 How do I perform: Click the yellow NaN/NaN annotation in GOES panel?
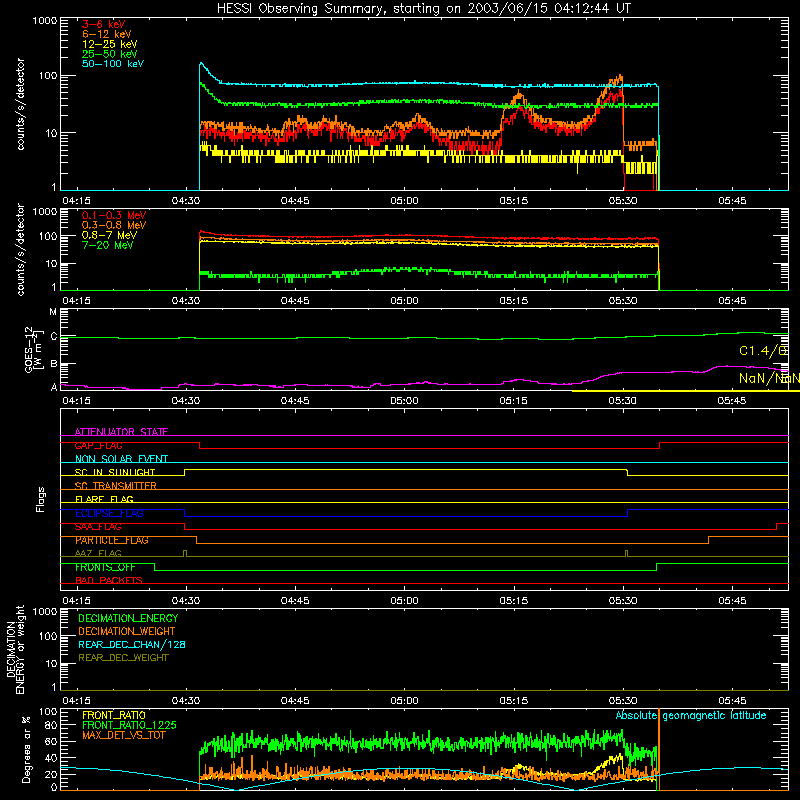click(x=769, y=378)
